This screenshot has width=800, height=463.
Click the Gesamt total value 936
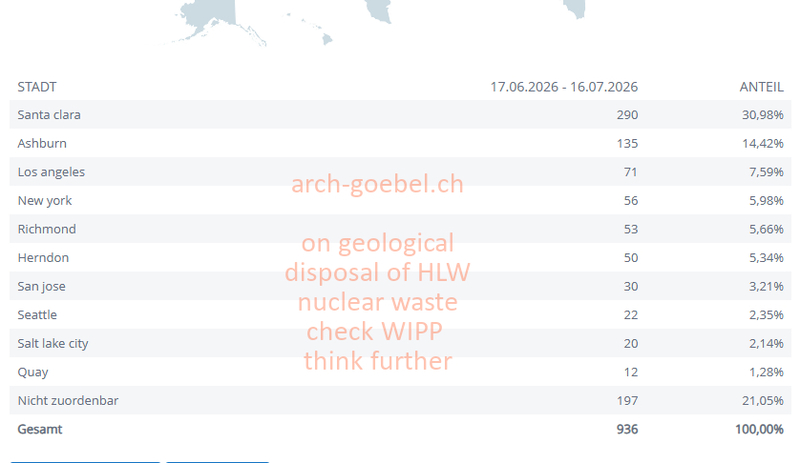tap(627, 429)
